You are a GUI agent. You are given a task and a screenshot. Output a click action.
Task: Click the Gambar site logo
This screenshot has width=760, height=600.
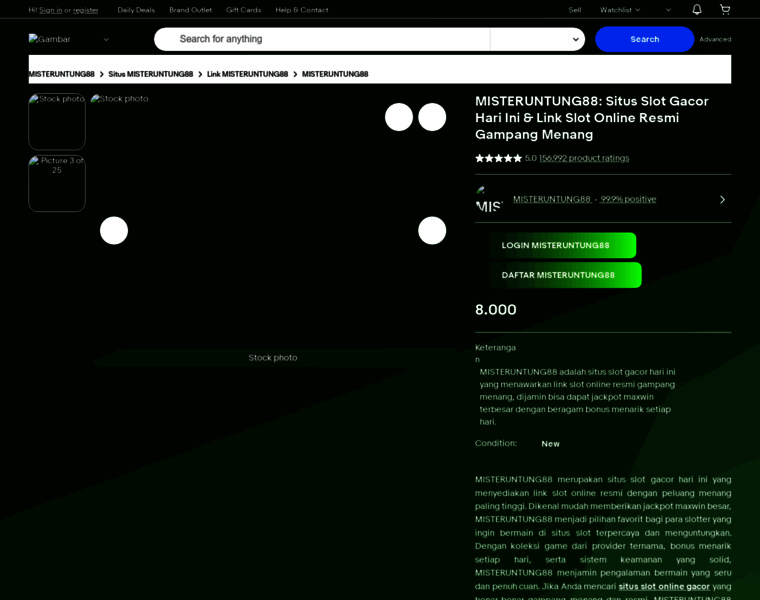click(x=49, y=39)
